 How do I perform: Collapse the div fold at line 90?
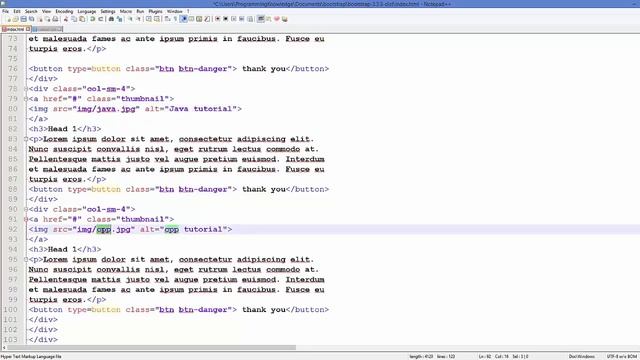tap(26, 209)
